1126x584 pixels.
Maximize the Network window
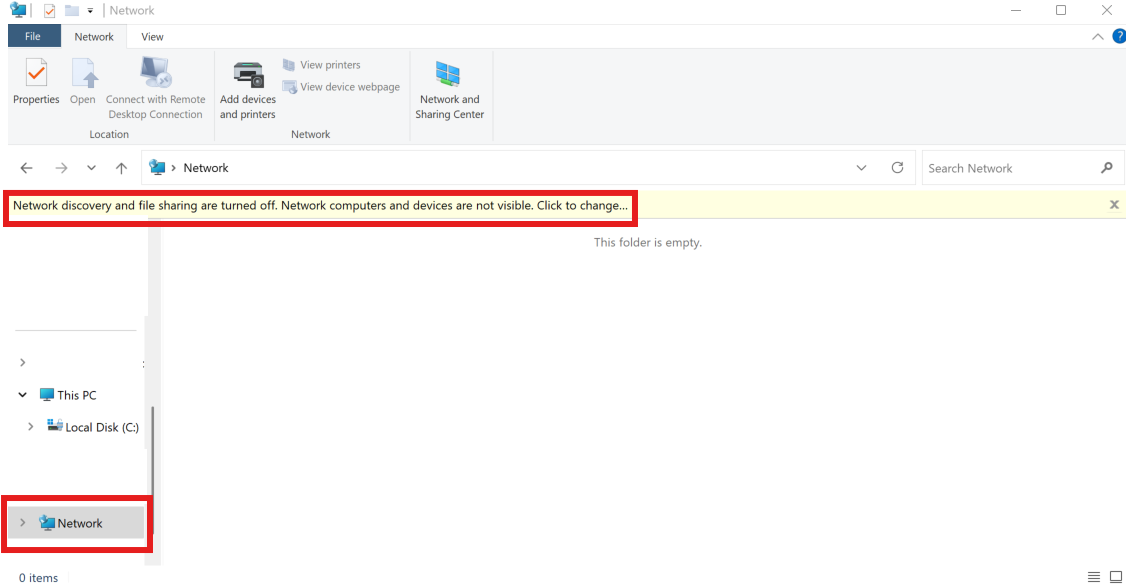click(1061, 10)
